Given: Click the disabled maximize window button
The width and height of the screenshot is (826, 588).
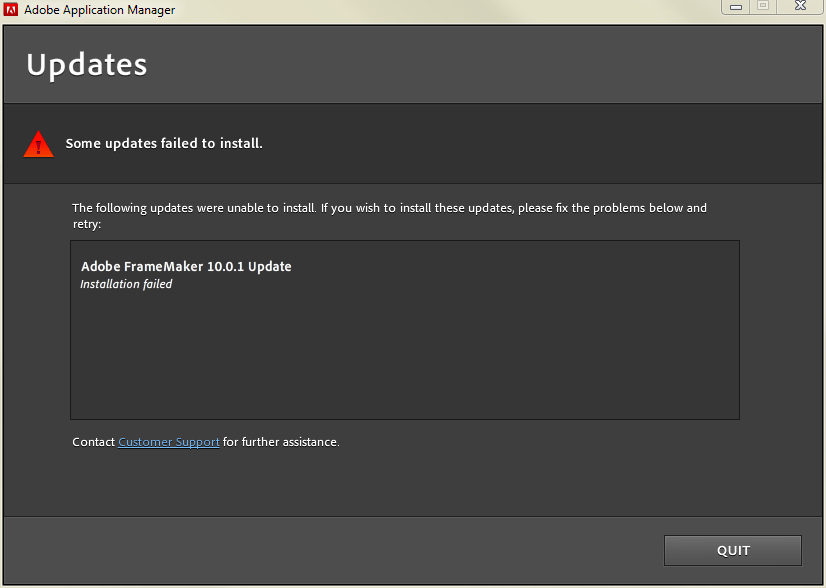Looking at the screenshot, I should click(763, 6).
